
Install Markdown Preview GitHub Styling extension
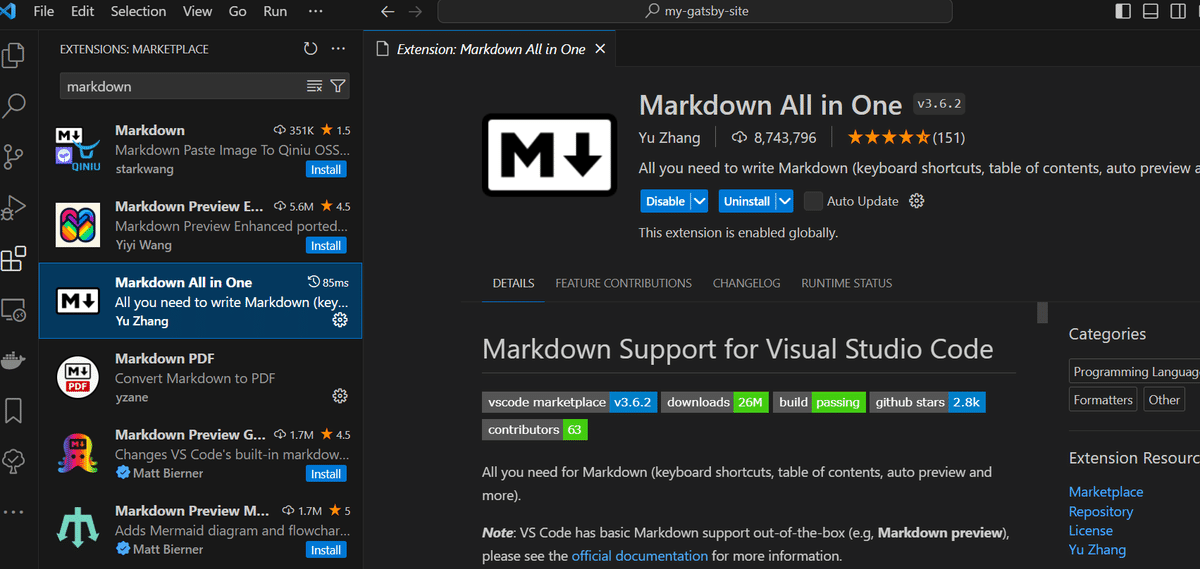[326, 473]
